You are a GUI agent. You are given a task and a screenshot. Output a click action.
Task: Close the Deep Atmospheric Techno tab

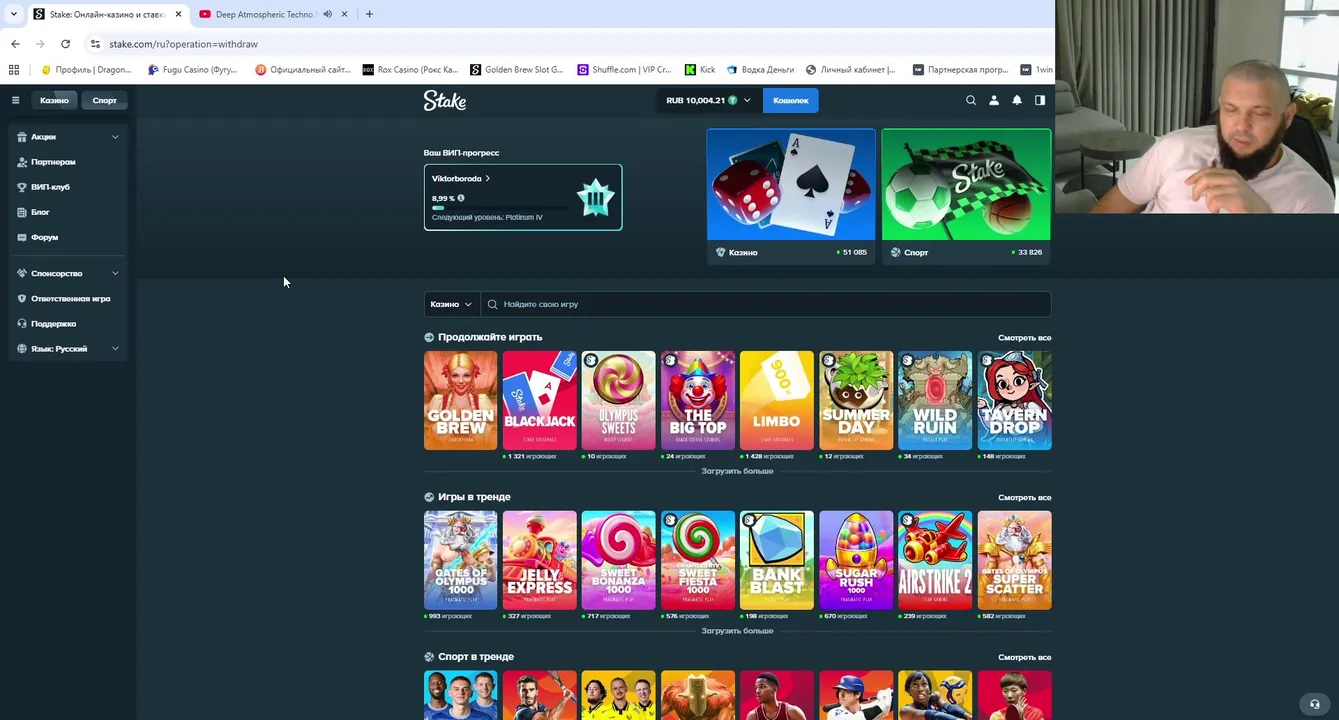tap(344, 14)
